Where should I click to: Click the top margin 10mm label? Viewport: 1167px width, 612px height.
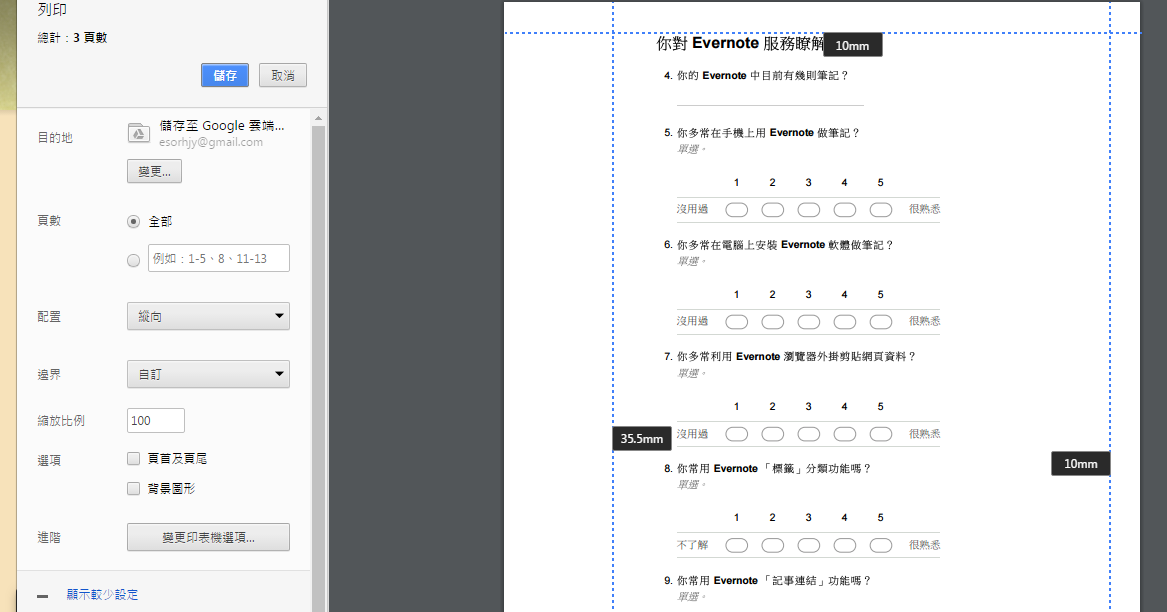tap(852, 45)
